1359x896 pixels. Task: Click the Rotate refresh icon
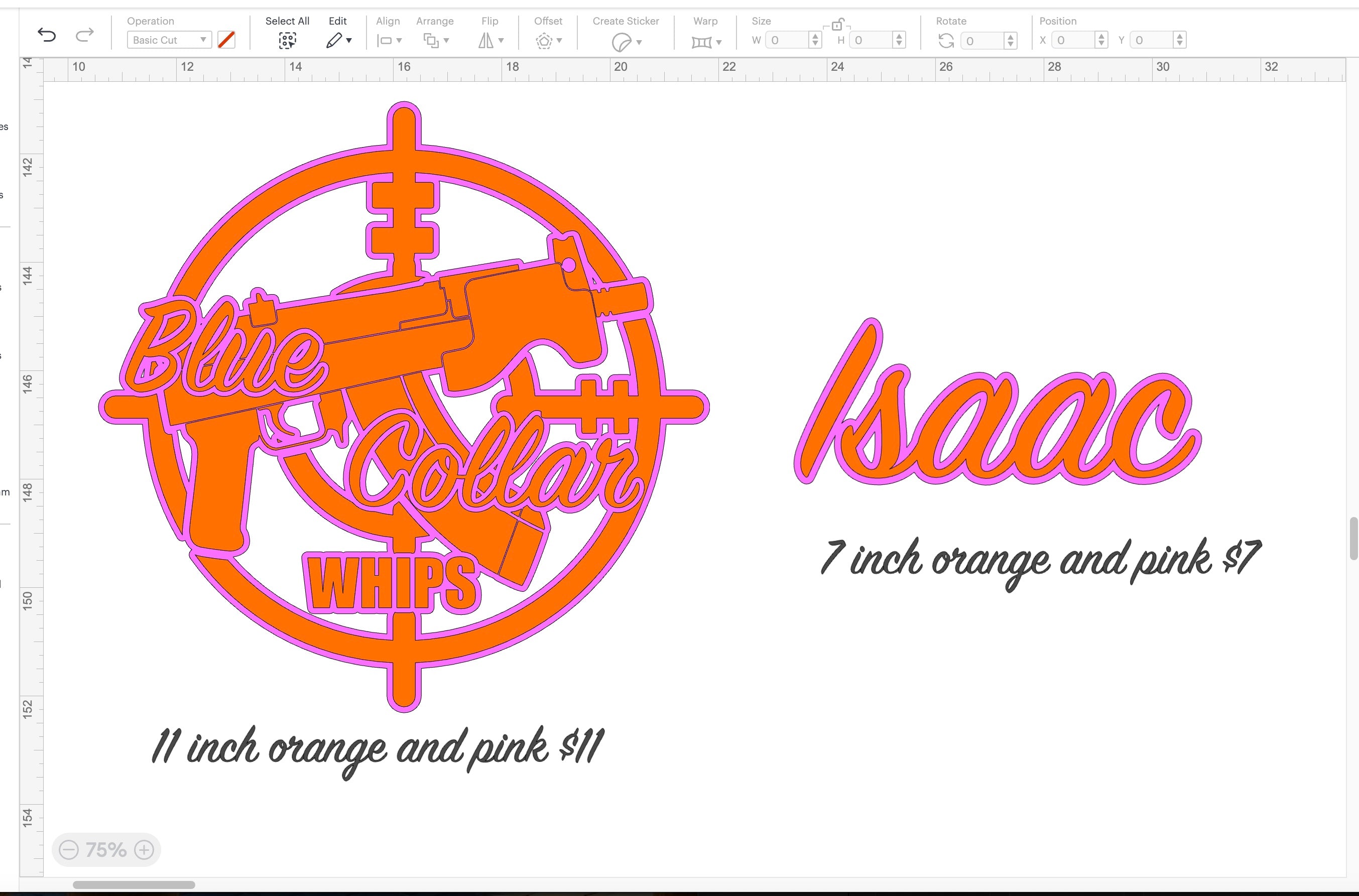point(946,41)
